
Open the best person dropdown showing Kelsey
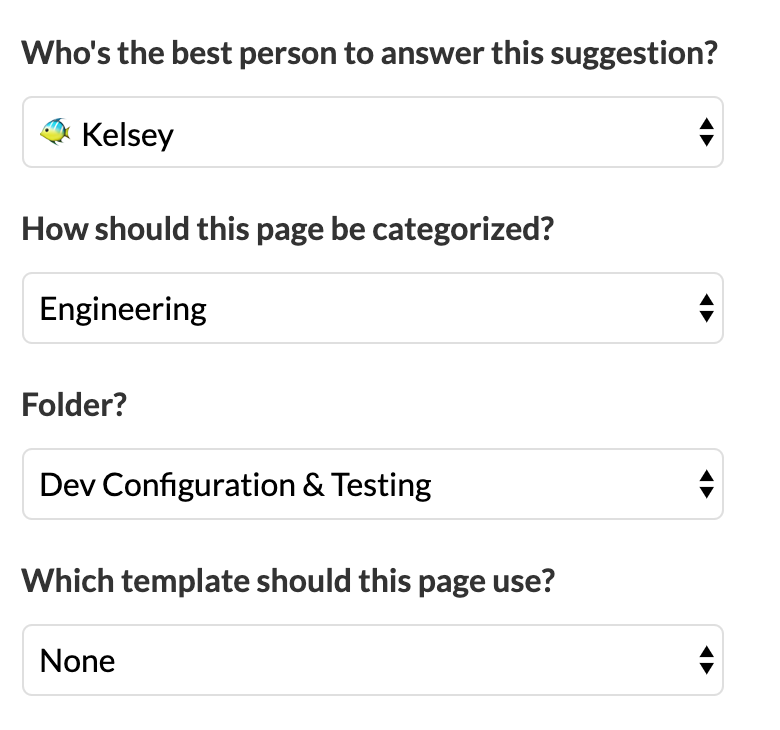372,132
